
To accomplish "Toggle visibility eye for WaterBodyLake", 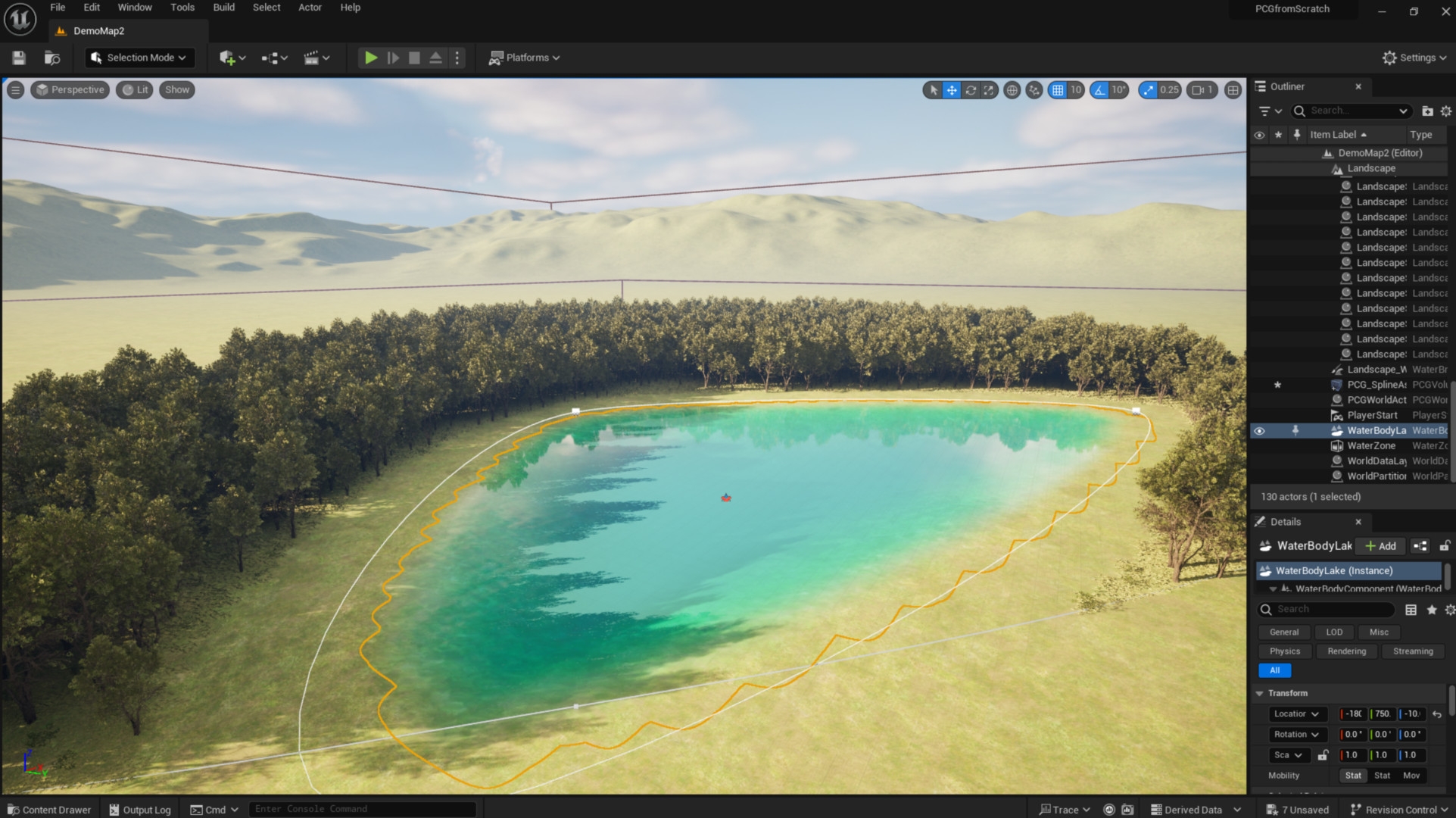I will [1259, 431].
